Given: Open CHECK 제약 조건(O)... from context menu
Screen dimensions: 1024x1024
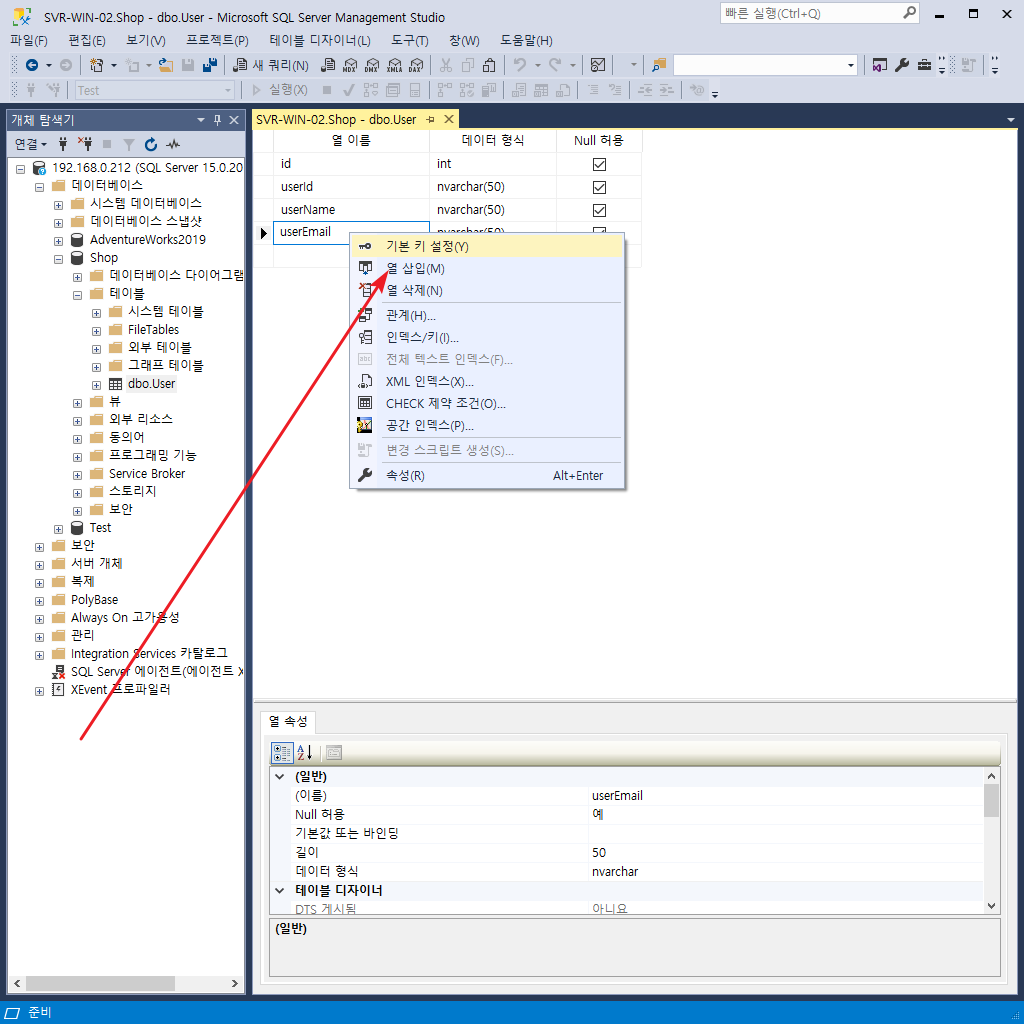Looking at the screenshot, I should click(487, 404).
